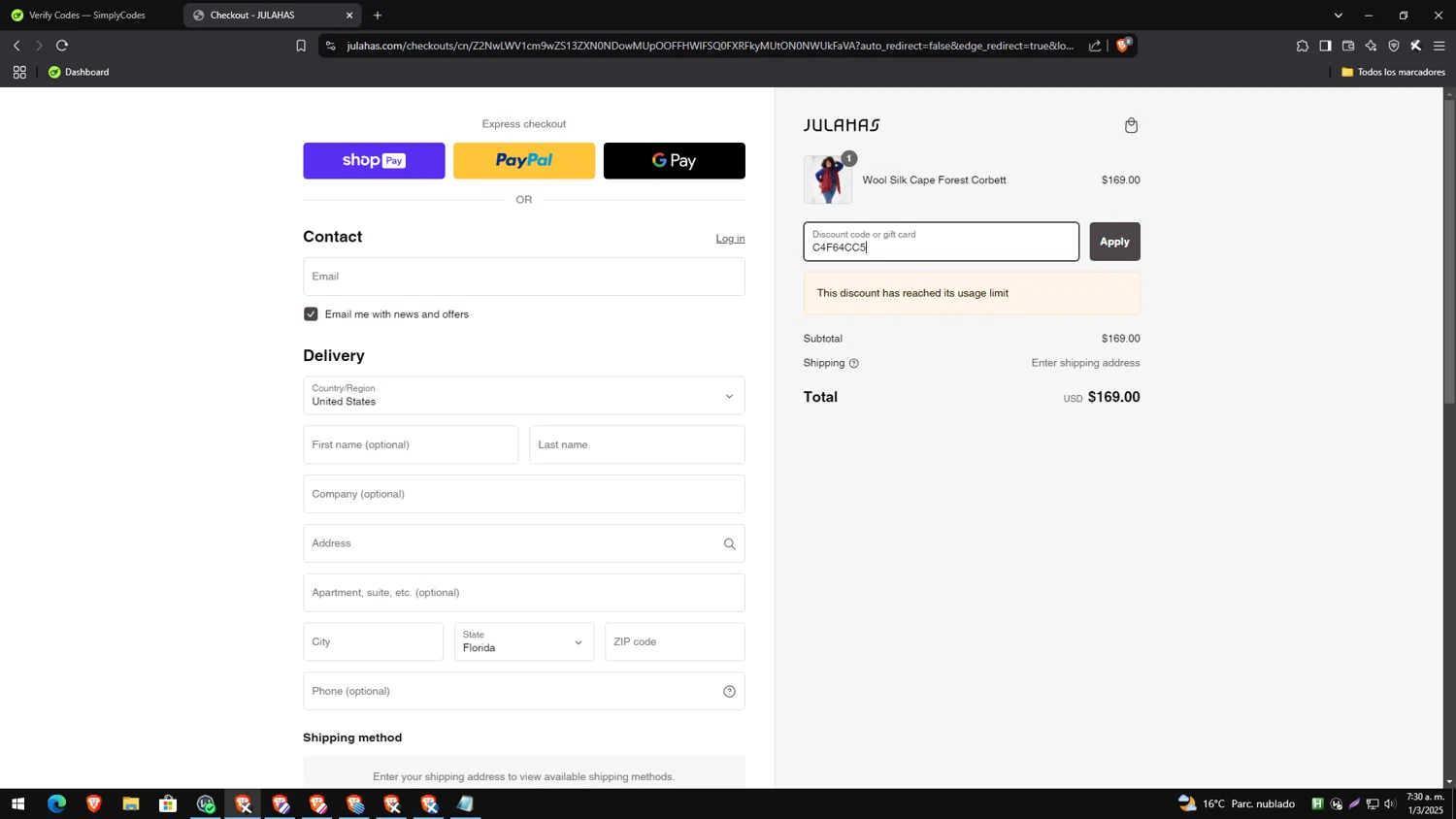Expand the State dropdown showing Florida
The height and width of the screenshot is (819, 1456).
pyautogui.click(x=524, y=642)
